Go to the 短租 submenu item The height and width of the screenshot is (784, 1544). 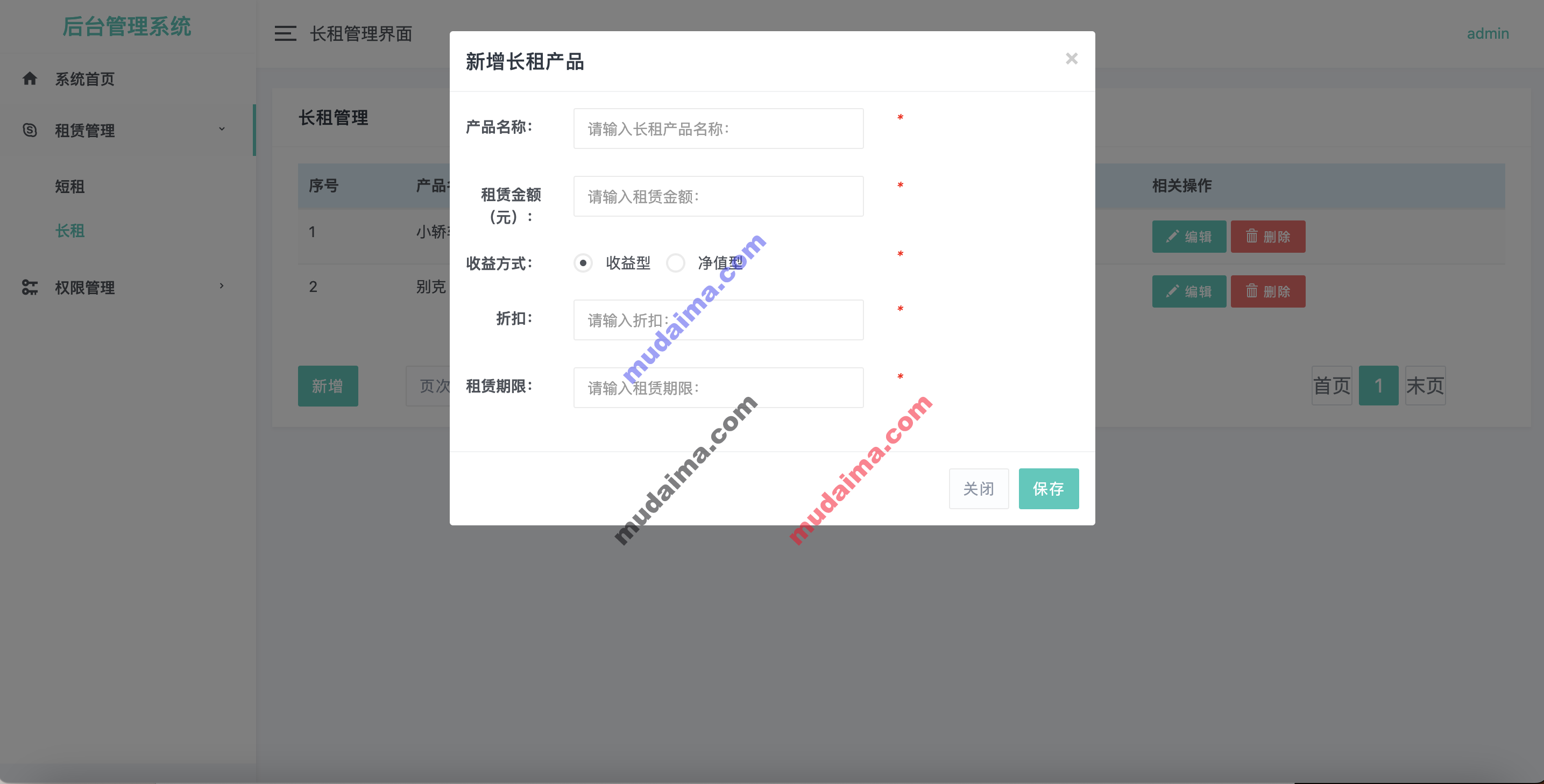(69, 186)
